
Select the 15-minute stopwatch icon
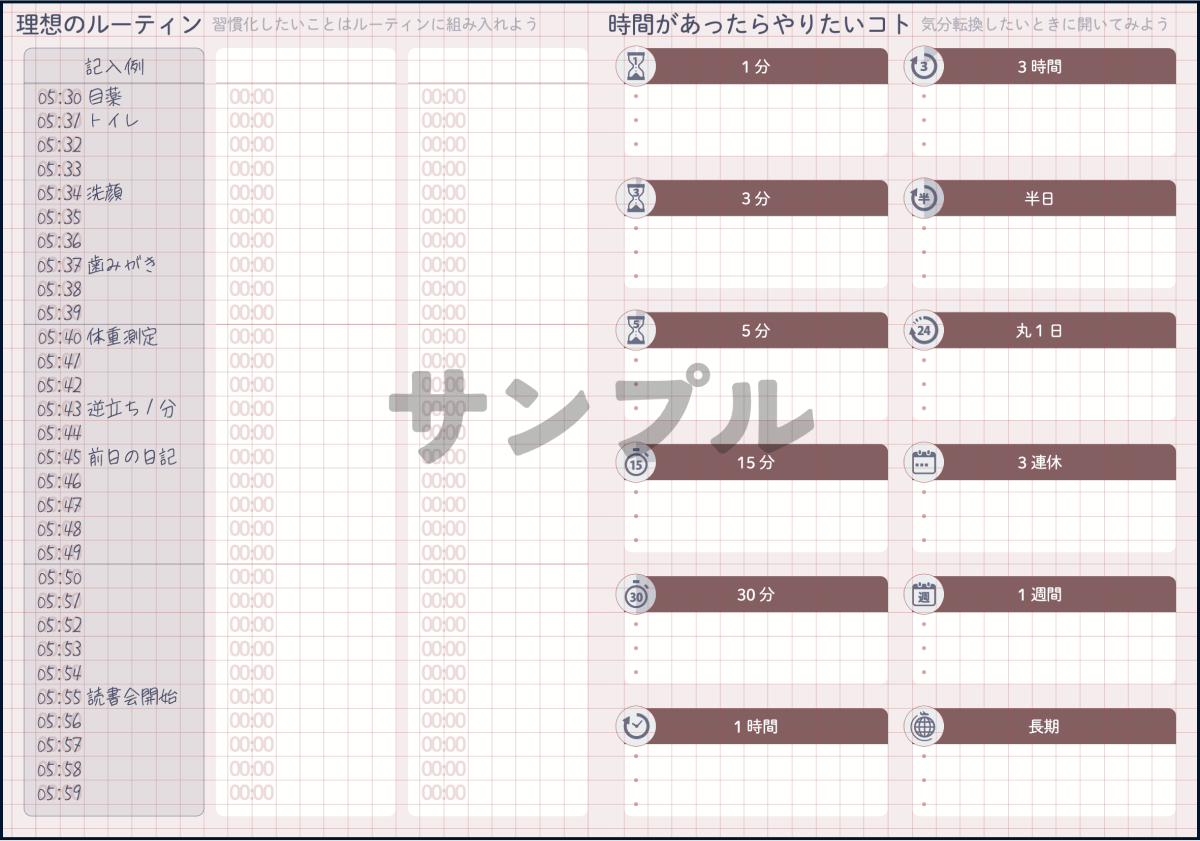tap(635, 463)
